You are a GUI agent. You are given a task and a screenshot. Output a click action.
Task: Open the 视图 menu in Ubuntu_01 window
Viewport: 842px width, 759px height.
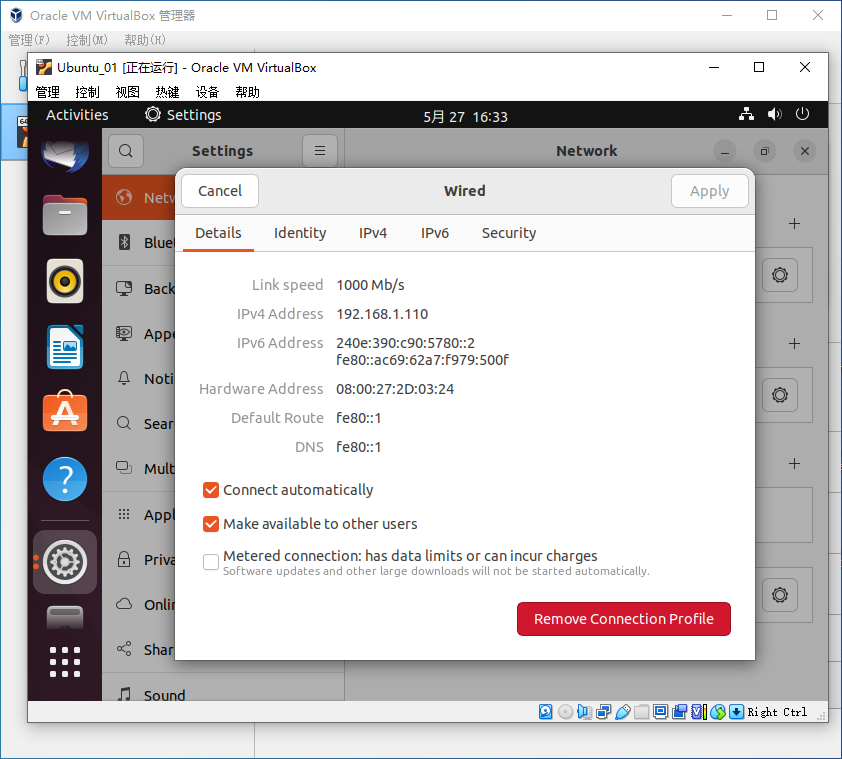(127, 92)
